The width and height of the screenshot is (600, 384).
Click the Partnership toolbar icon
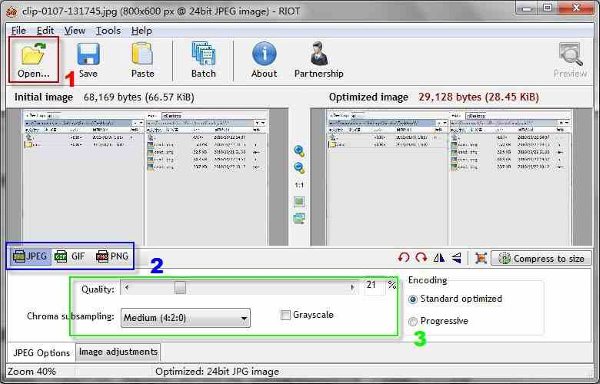(319, 60)
